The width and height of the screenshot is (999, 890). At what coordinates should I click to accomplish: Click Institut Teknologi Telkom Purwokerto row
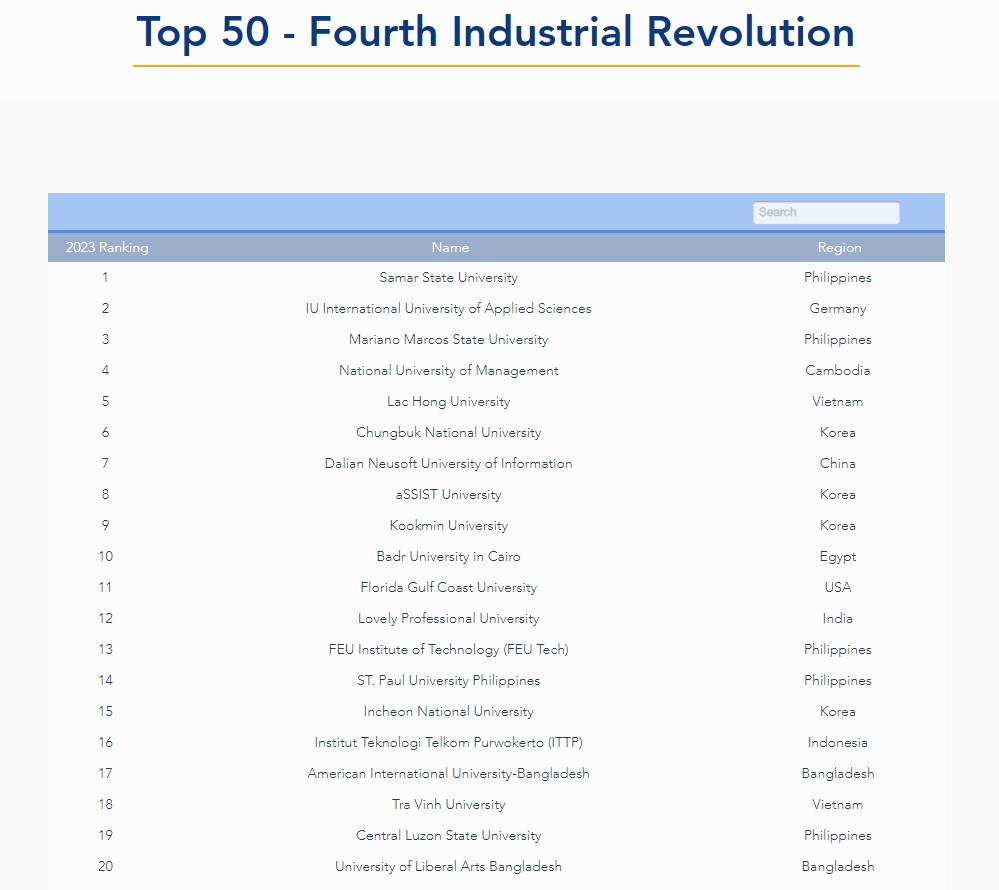pyautogui.click(x=448, y=743)
